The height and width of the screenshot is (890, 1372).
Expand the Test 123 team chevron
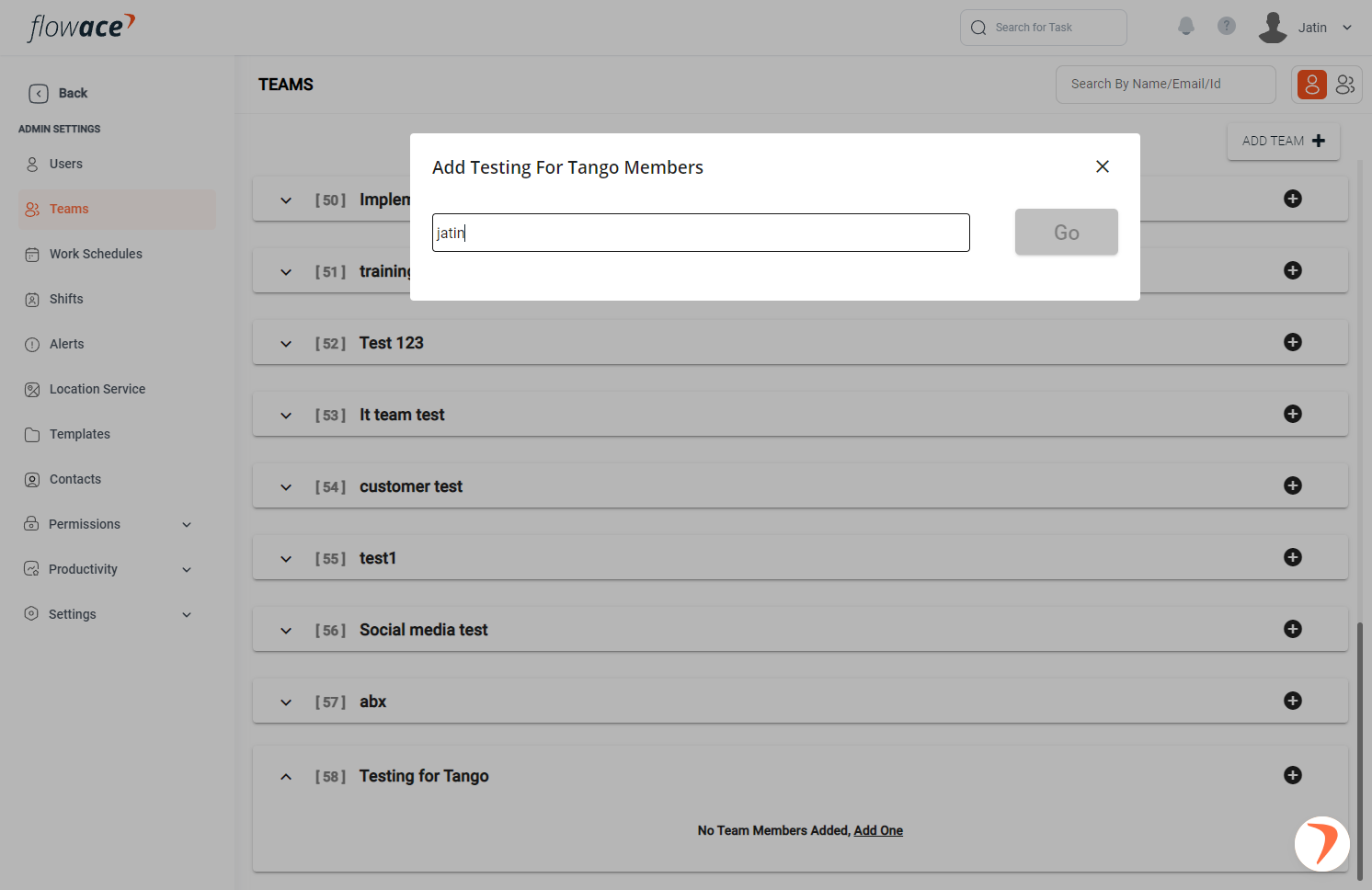(x=286, y=344)
